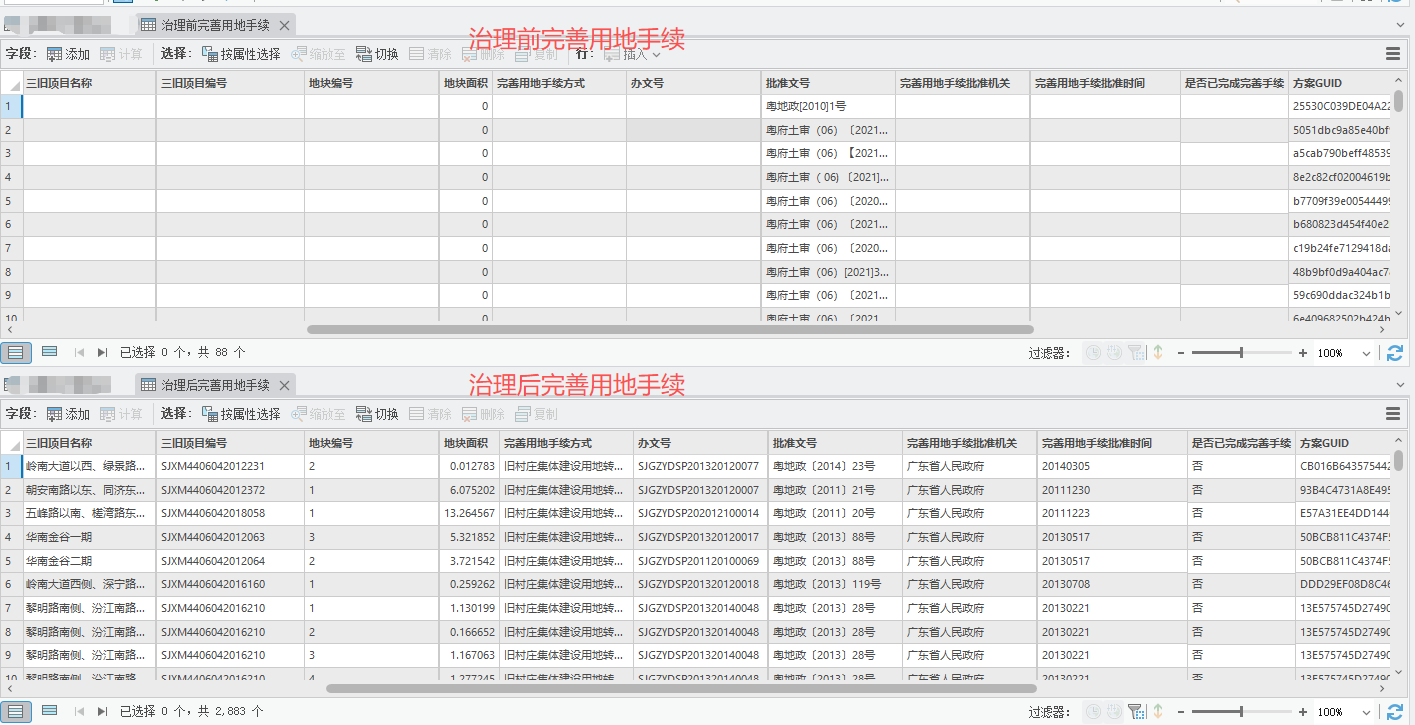Select row 5 header in top table
1415x725 pixels.
click(x=11, y=201)
